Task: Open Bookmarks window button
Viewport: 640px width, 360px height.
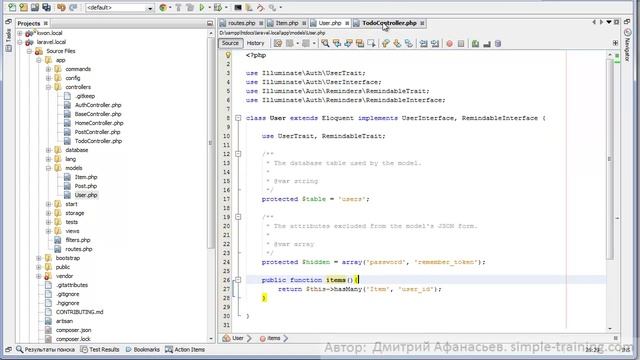Action: [142, 350]
